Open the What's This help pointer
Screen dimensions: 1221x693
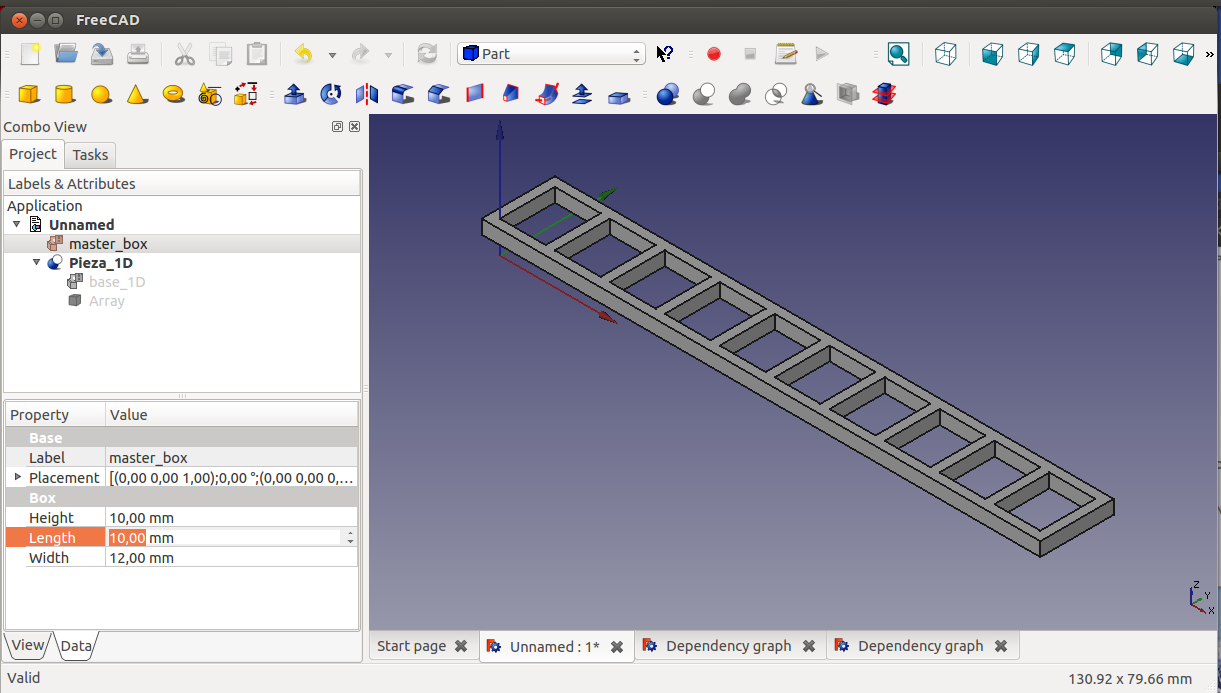pos(665,54)
